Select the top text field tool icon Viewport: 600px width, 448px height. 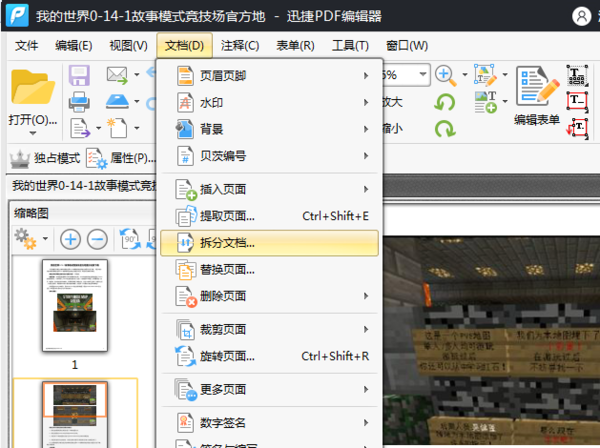[577, 75]
